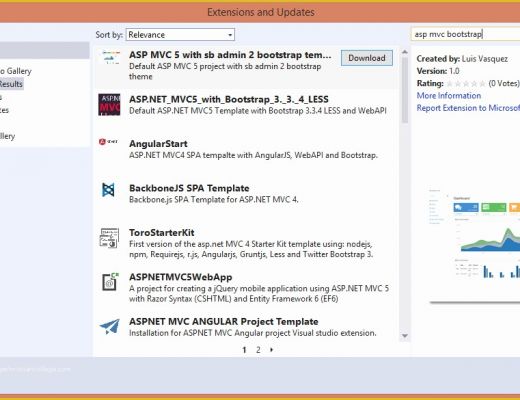
Task: Click the results list scrollbar thumb
Action: (405, 90)
